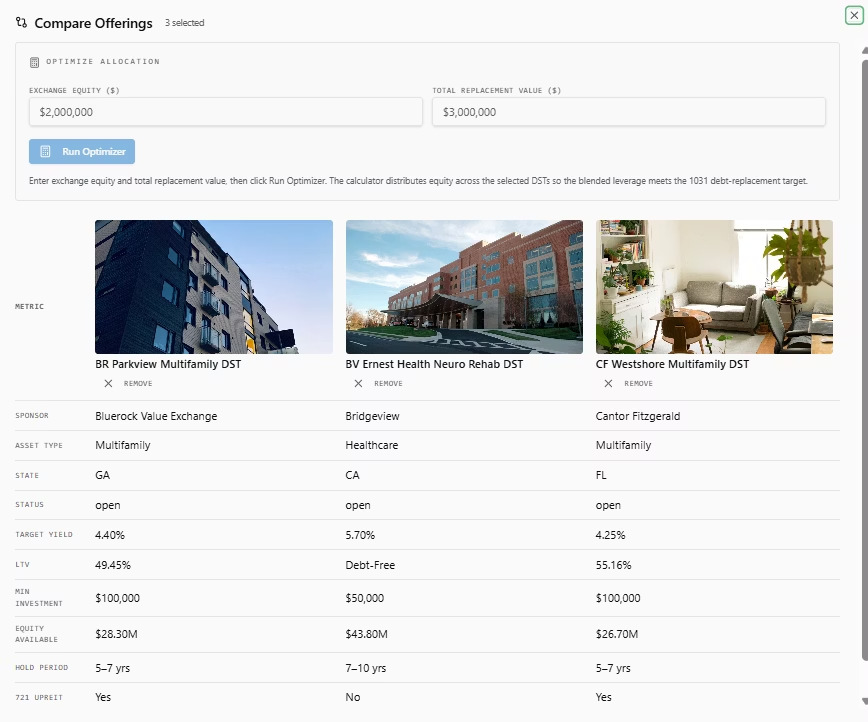Image resolution: width=868 pixels, height=722 pixels.
Task: Click target yield 4.25%
Action: [x=610, y=535]
